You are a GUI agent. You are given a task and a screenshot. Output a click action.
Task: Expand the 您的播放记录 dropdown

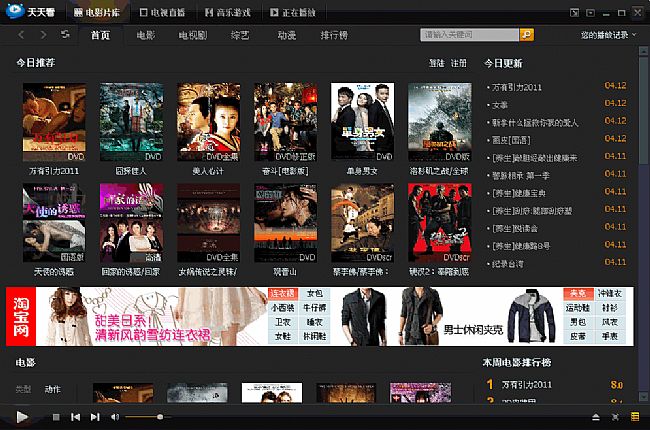pos(608,35)
